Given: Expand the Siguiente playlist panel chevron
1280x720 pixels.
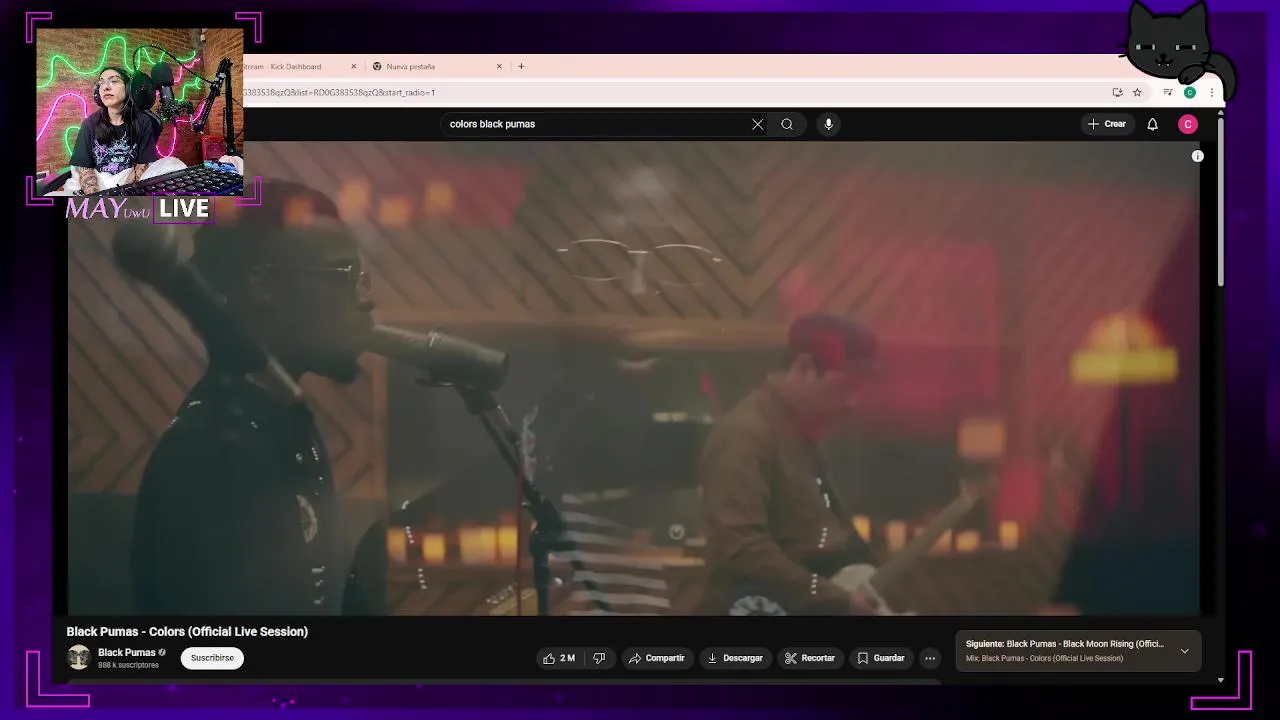Looking at the screenshot, I should [1184, 651].
